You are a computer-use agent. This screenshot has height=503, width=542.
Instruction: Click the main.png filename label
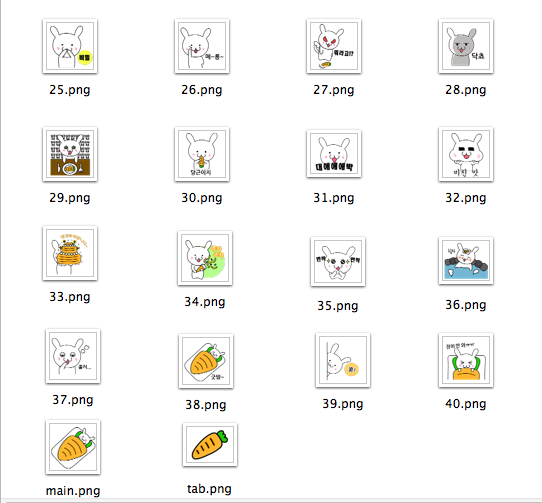[x=73, y=491]
